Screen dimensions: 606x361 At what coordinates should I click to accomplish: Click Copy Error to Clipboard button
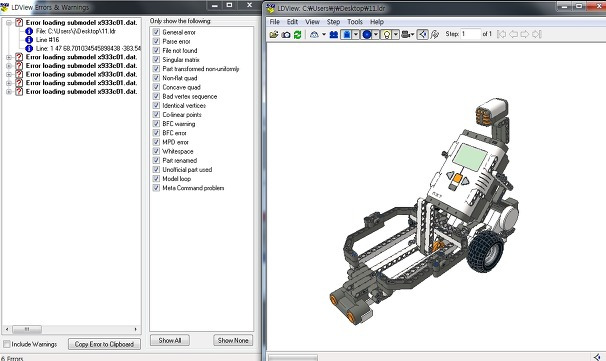click(104, 344)
